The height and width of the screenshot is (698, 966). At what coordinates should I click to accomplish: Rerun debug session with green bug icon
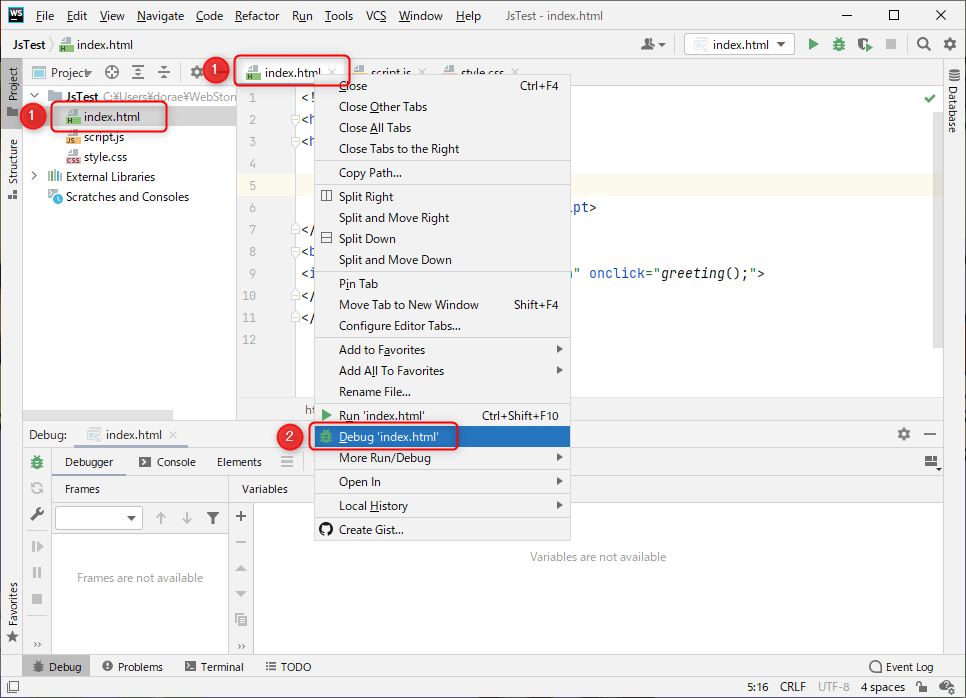pyautogui.click(x=37, y=462)
